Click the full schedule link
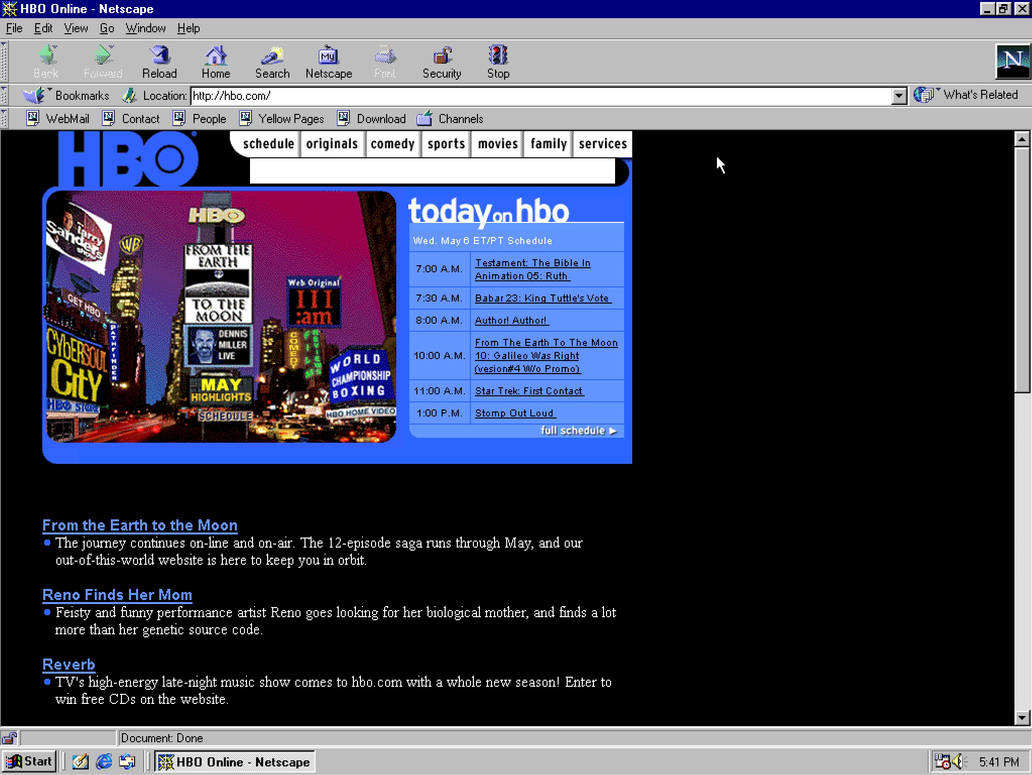This screenshot has width=1032, height=775. point(570,430)
